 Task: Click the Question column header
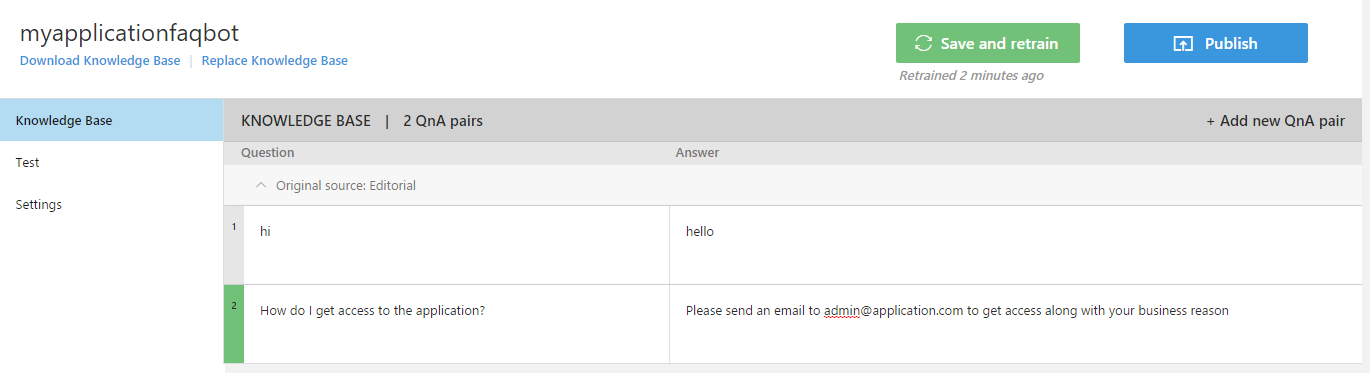tap(268, 153)
